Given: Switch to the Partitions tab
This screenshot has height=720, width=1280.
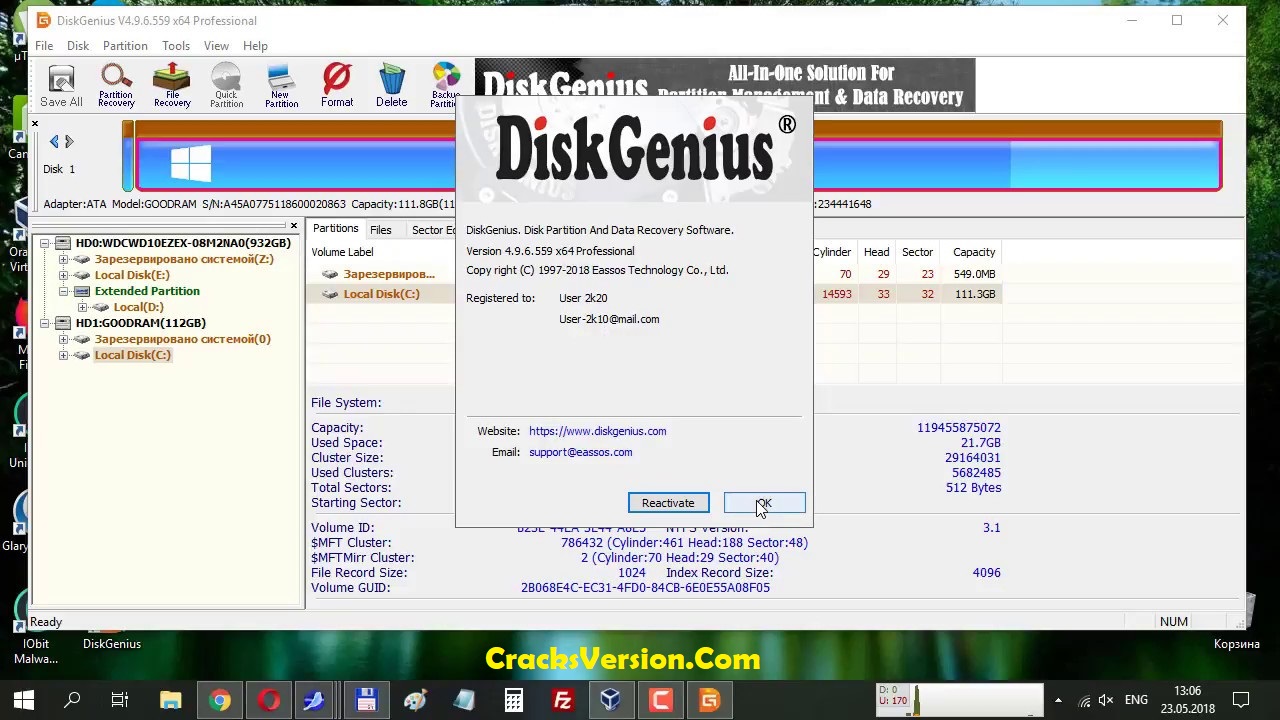Looking at the screenshot, I should click(335, 229).
